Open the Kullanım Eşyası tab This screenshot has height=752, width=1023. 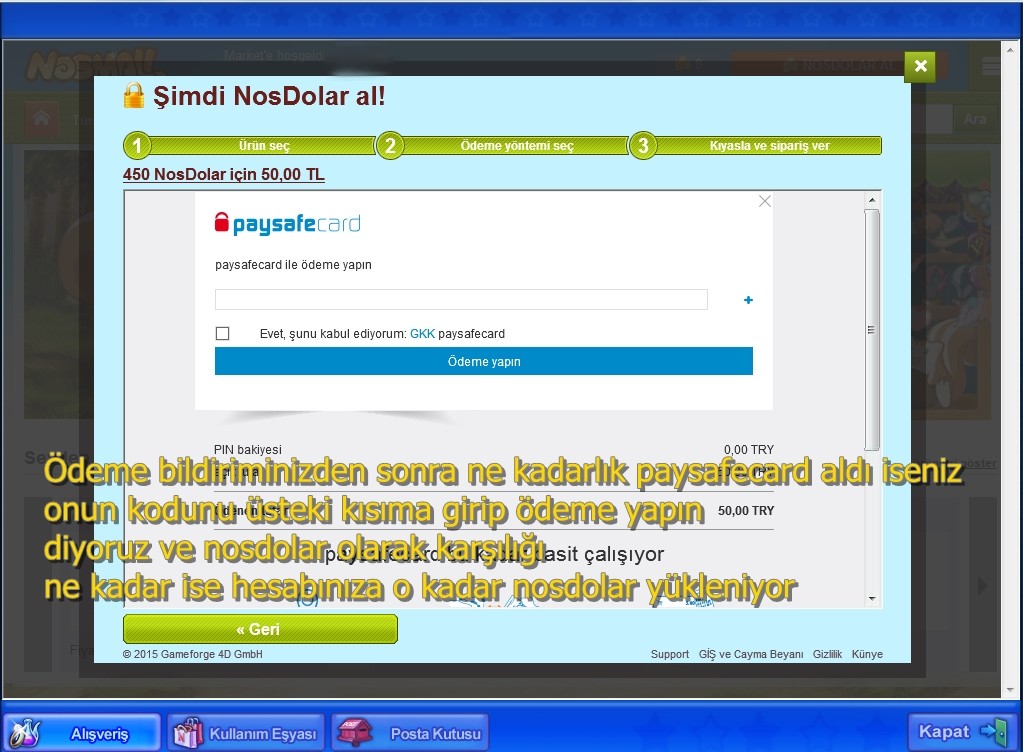click(x=247, y=733)
